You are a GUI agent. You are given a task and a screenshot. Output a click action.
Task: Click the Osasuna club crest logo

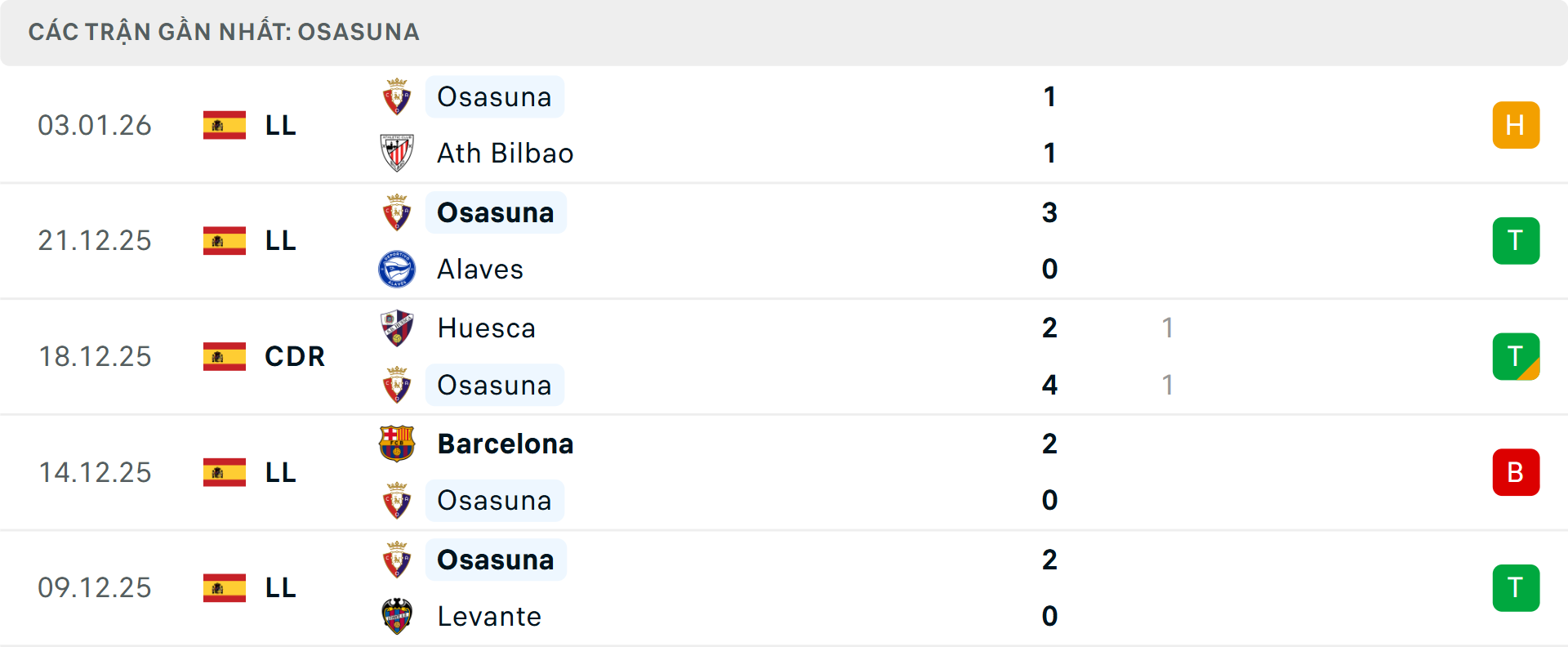coord(398,96)
